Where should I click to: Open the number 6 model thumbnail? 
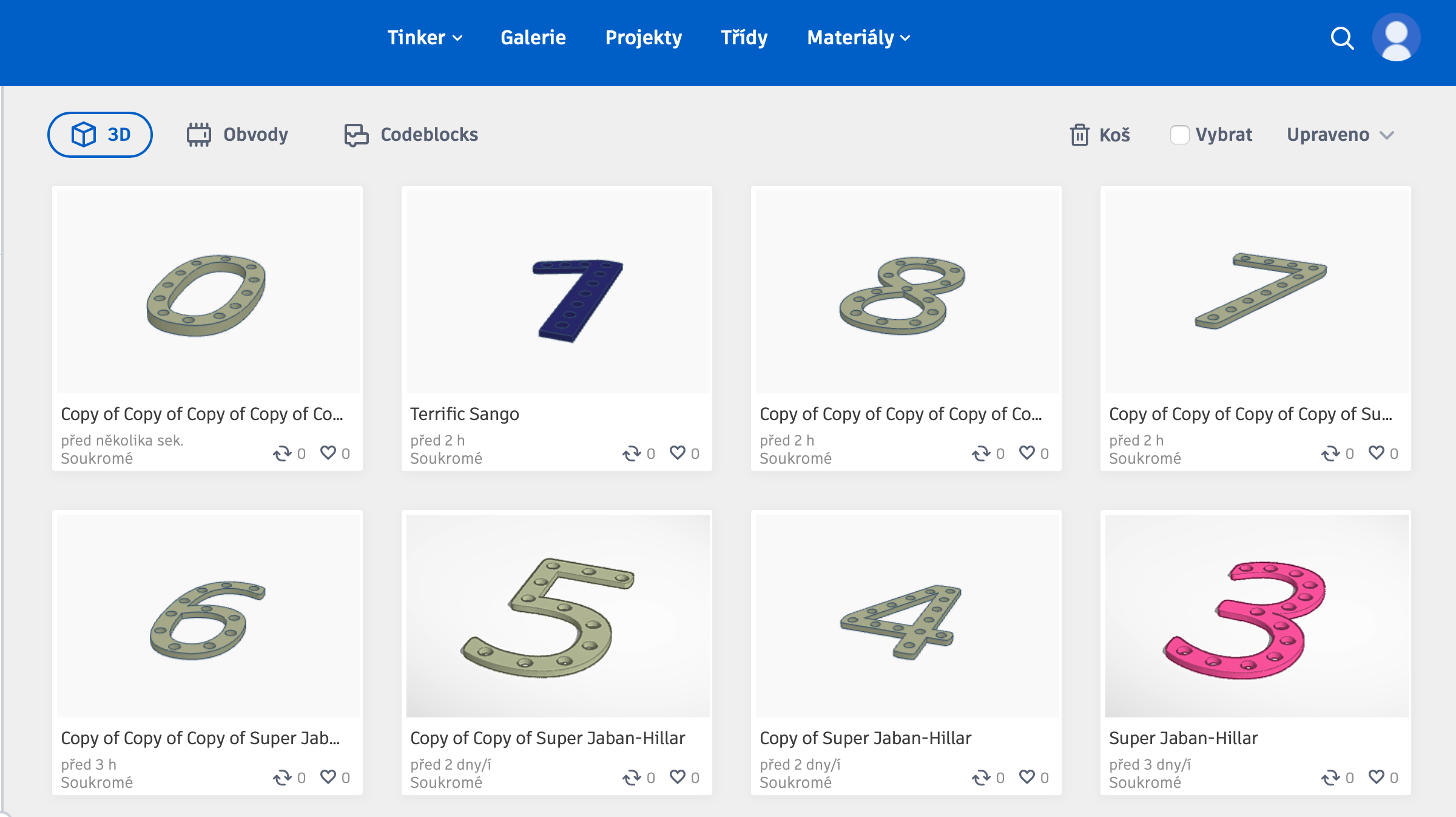[208, 615]
